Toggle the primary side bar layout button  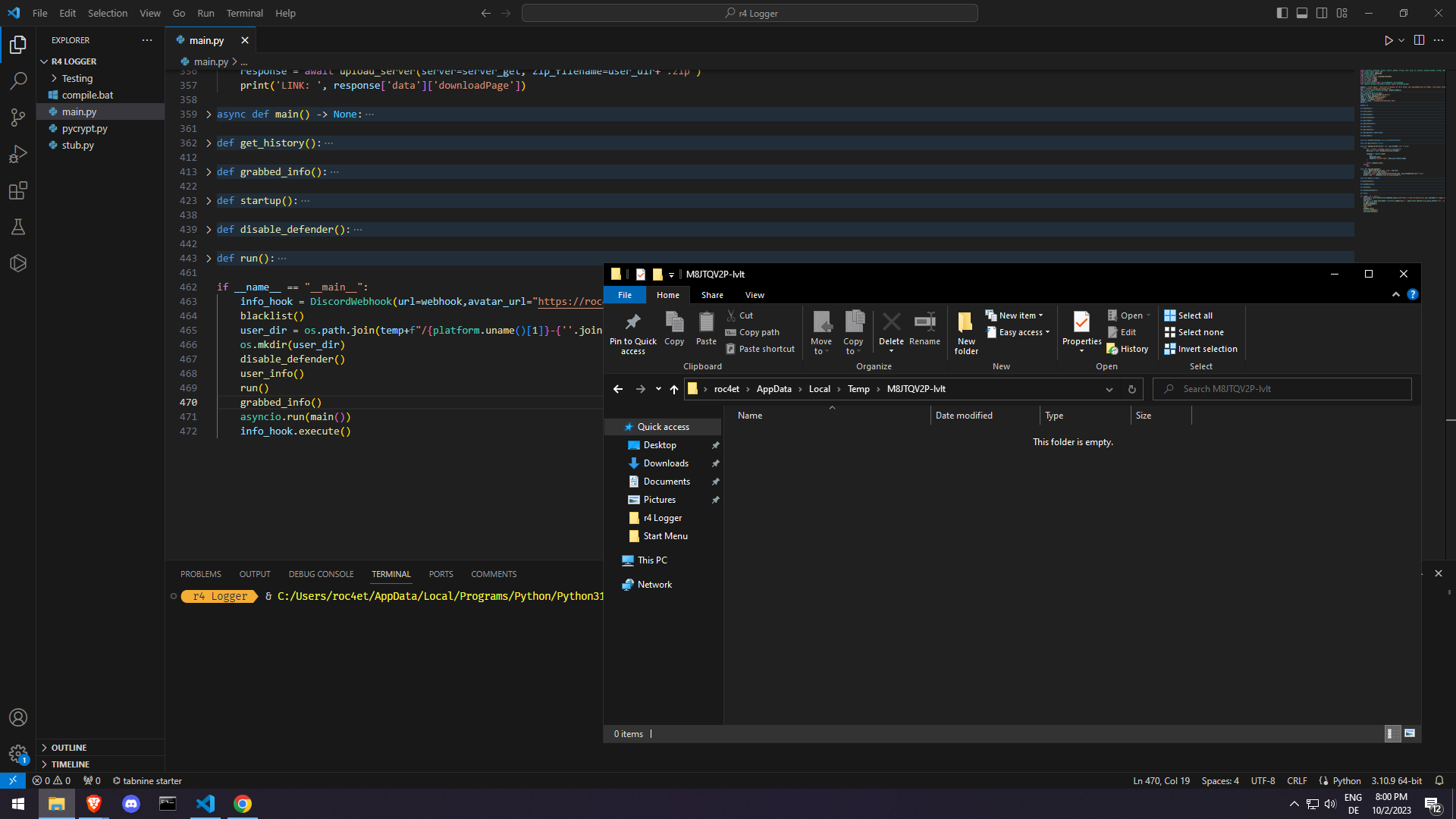point(1282,13)
